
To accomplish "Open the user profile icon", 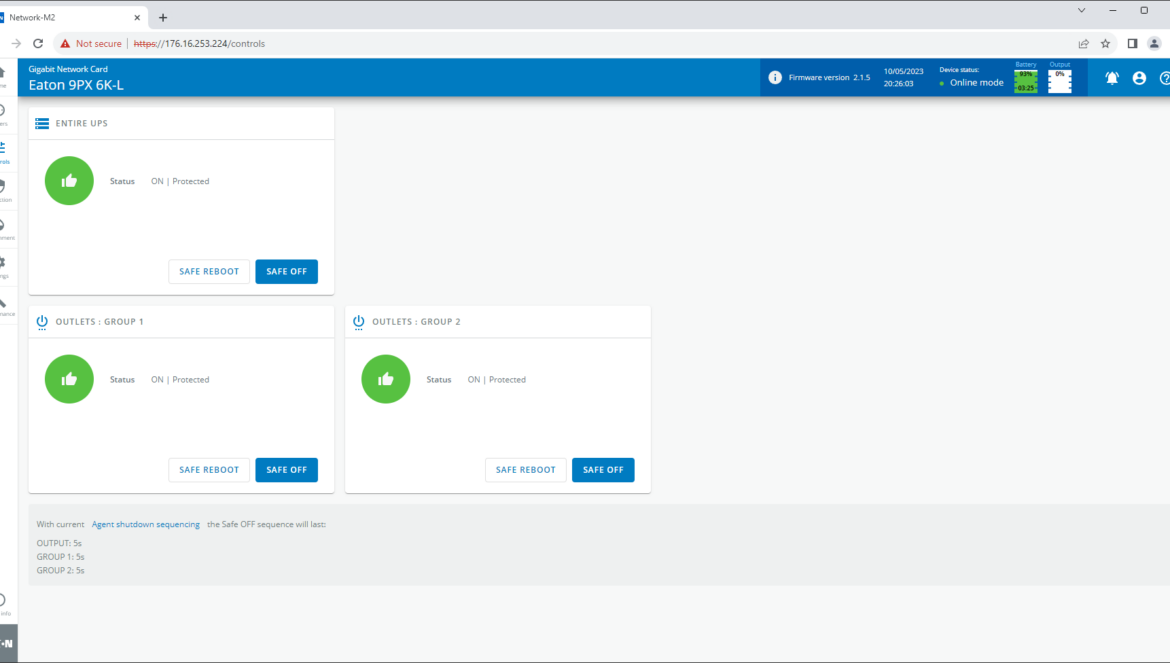I will [1139, 78].
